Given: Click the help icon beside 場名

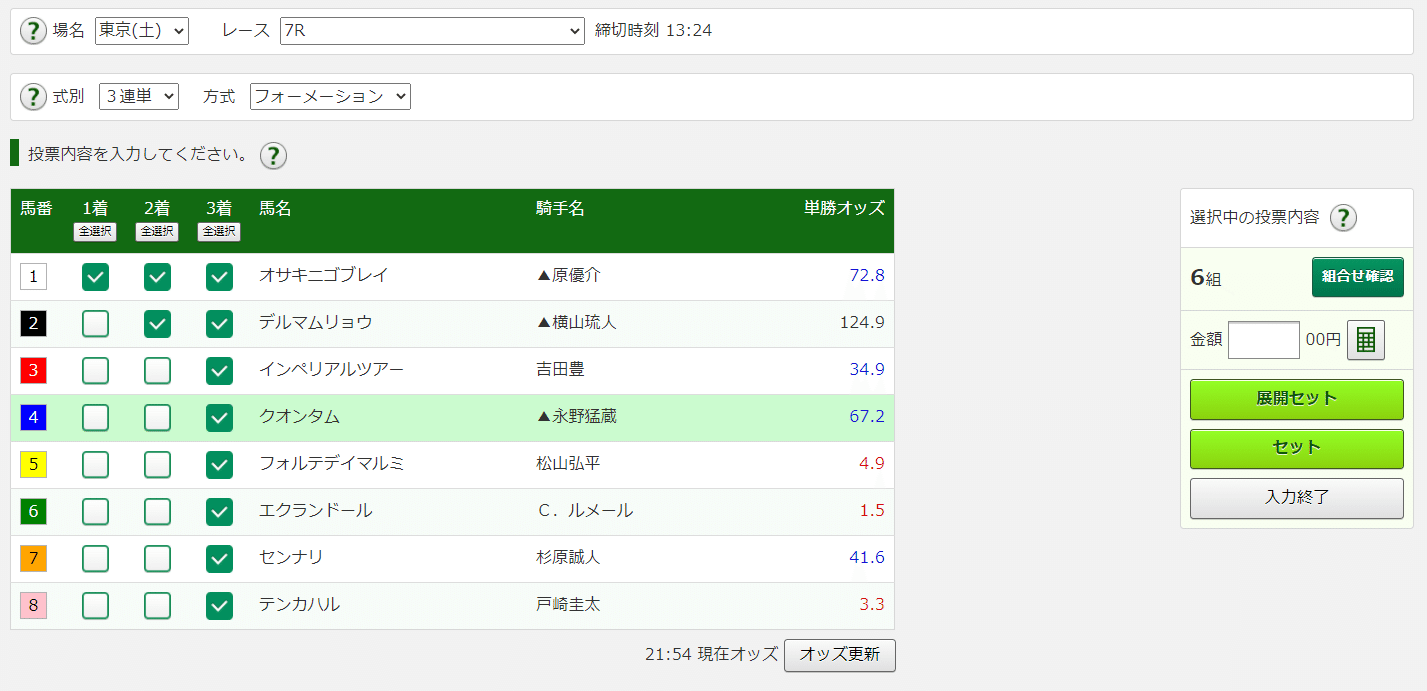Looking at the screenshot, I should click(x=33, y=31).
